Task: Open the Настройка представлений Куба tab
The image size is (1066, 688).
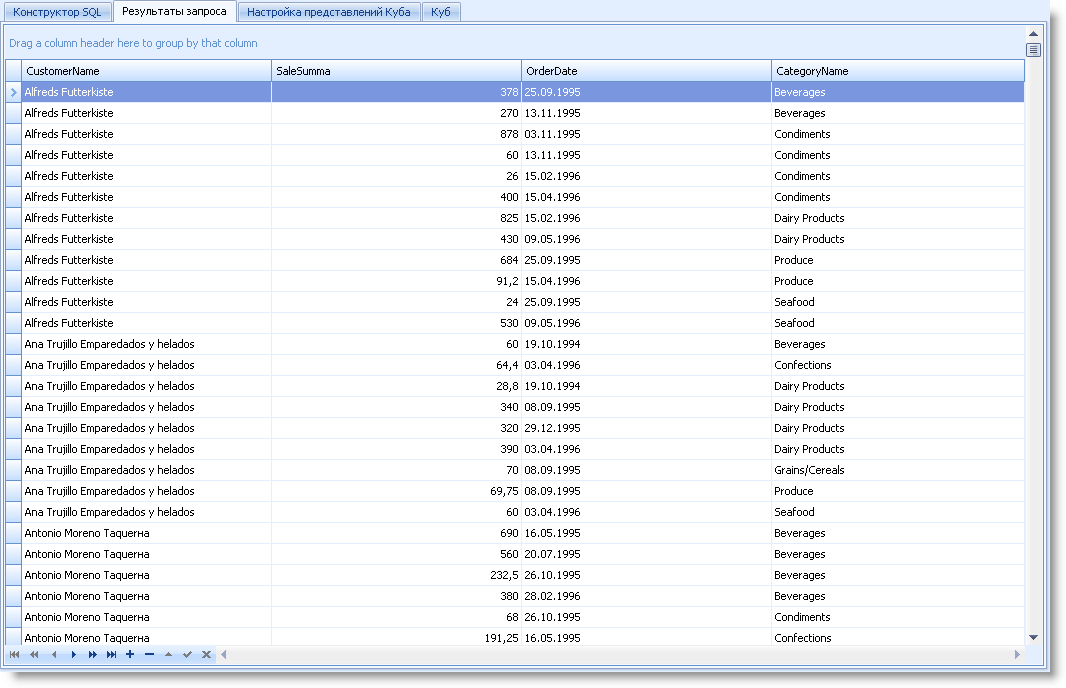Action: pos(328,12)
